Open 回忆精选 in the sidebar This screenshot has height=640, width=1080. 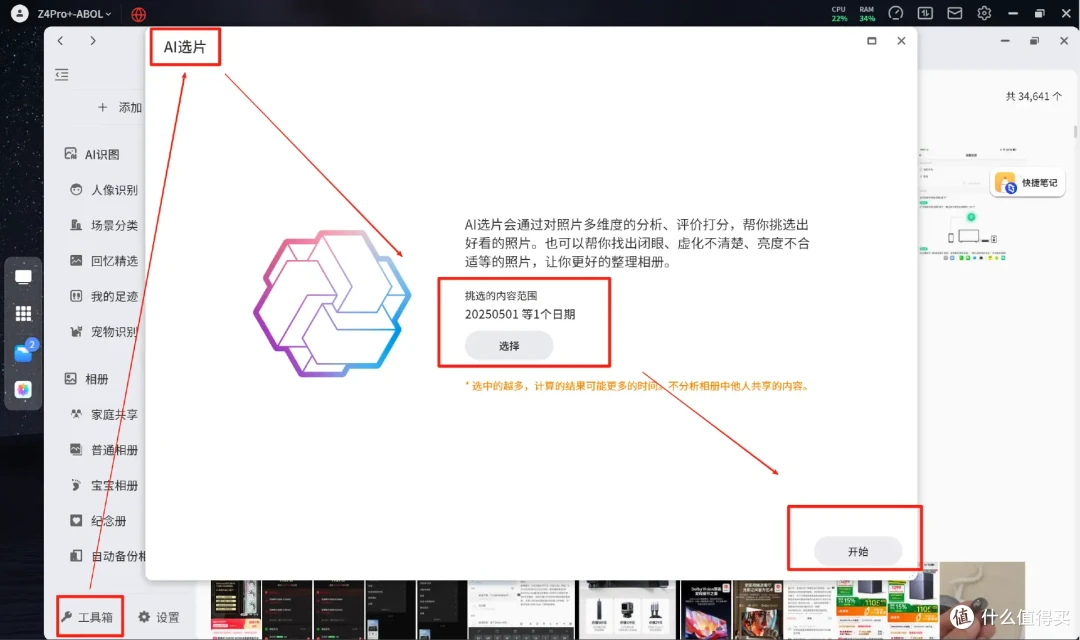(104, 260)
